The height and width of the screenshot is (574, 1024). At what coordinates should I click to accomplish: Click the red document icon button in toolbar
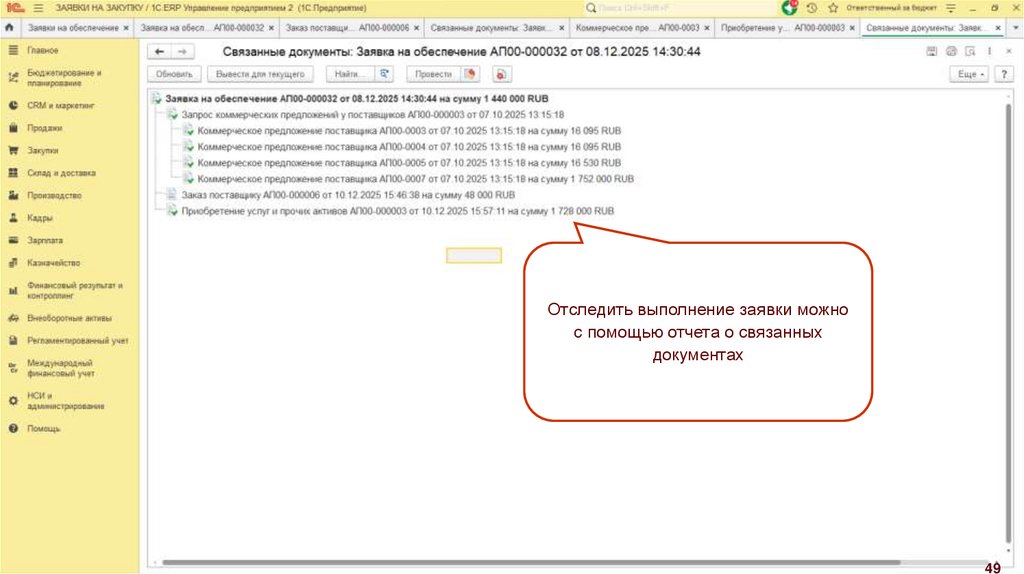tap(502, 74)
